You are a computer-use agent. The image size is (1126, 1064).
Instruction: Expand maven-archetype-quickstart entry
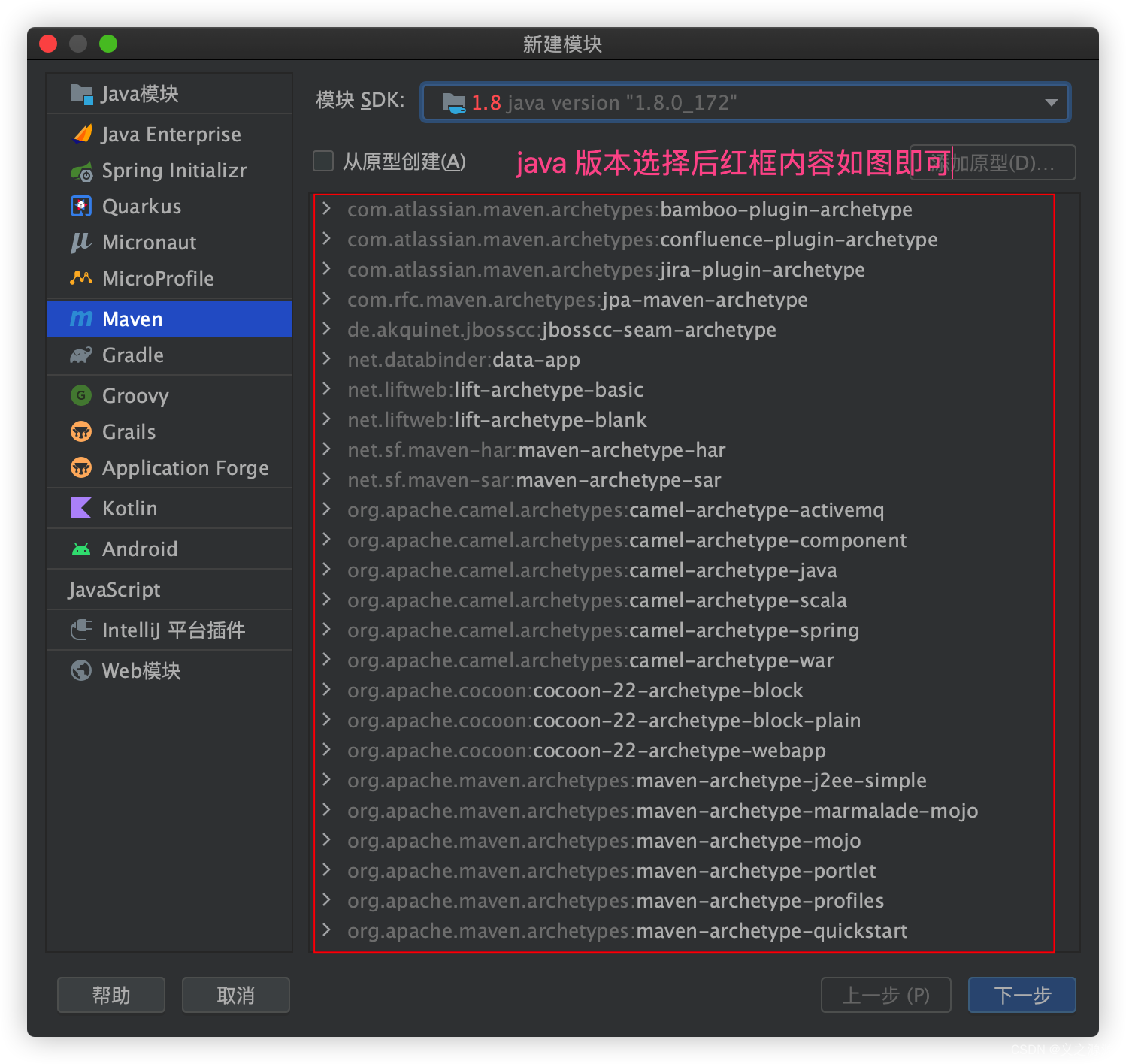point(326,930)
